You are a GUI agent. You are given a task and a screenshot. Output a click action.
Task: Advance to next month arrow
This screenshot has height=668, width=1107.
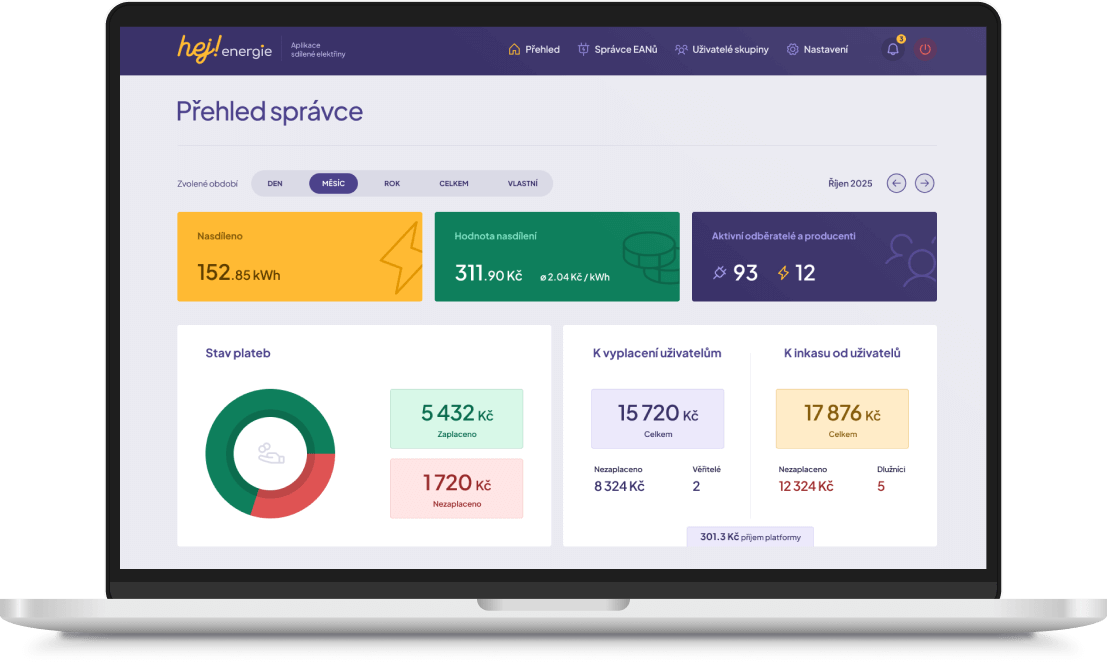(925, 183)
